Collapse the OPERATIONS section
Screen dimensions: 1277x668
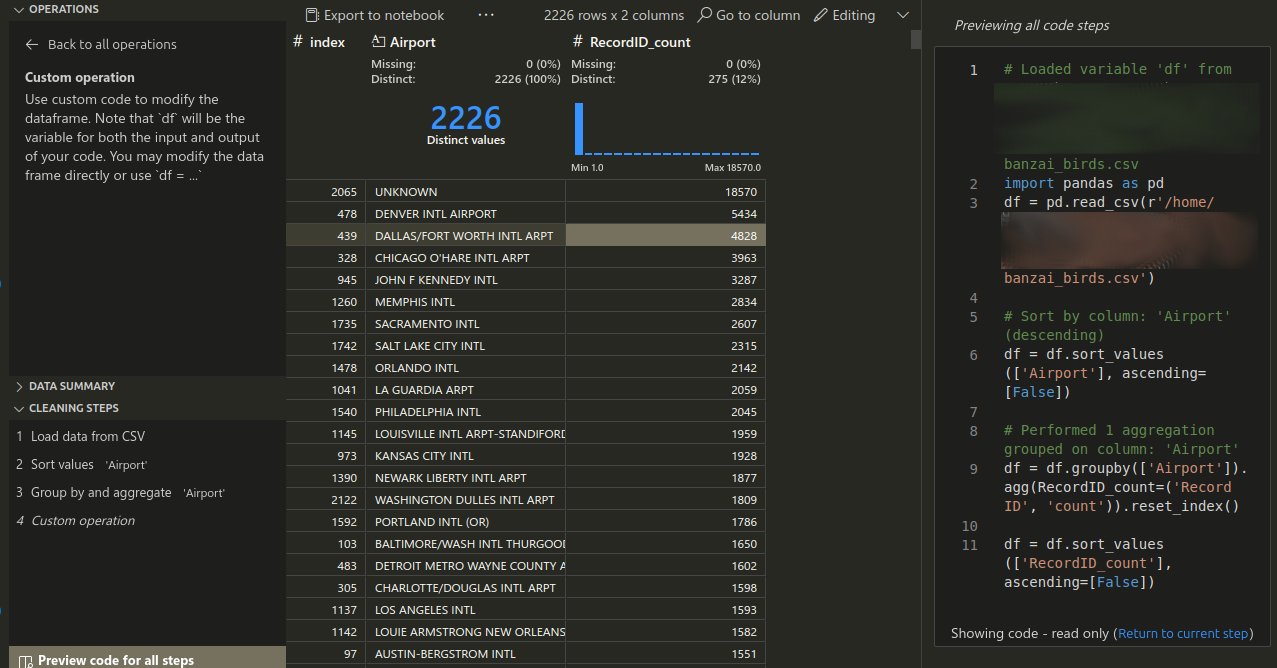[x=56, y=9]
